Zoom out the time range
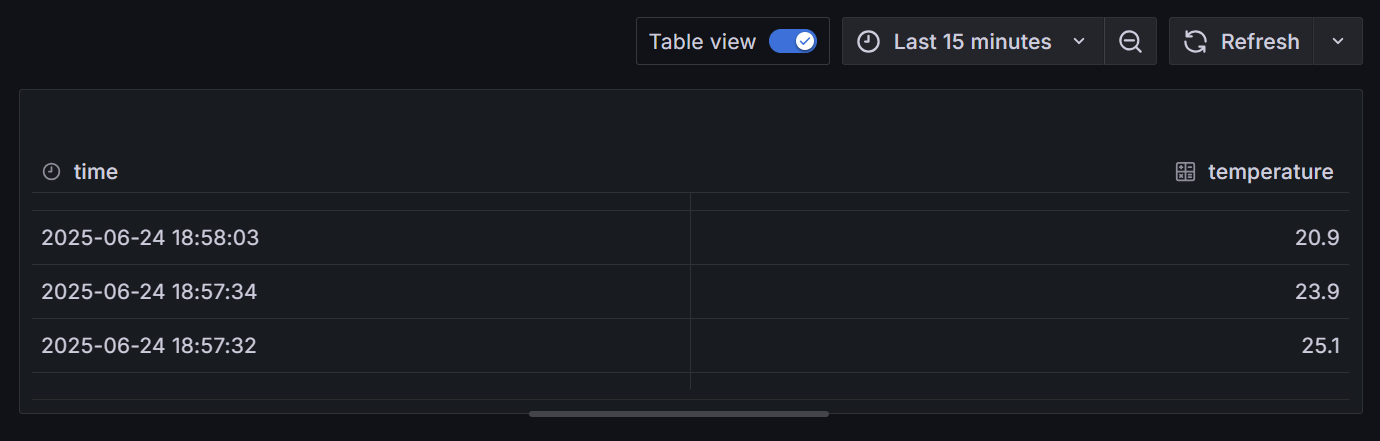Image resolution: width=1380 pixels, height=441 pixels. (x=1131, y=41)
